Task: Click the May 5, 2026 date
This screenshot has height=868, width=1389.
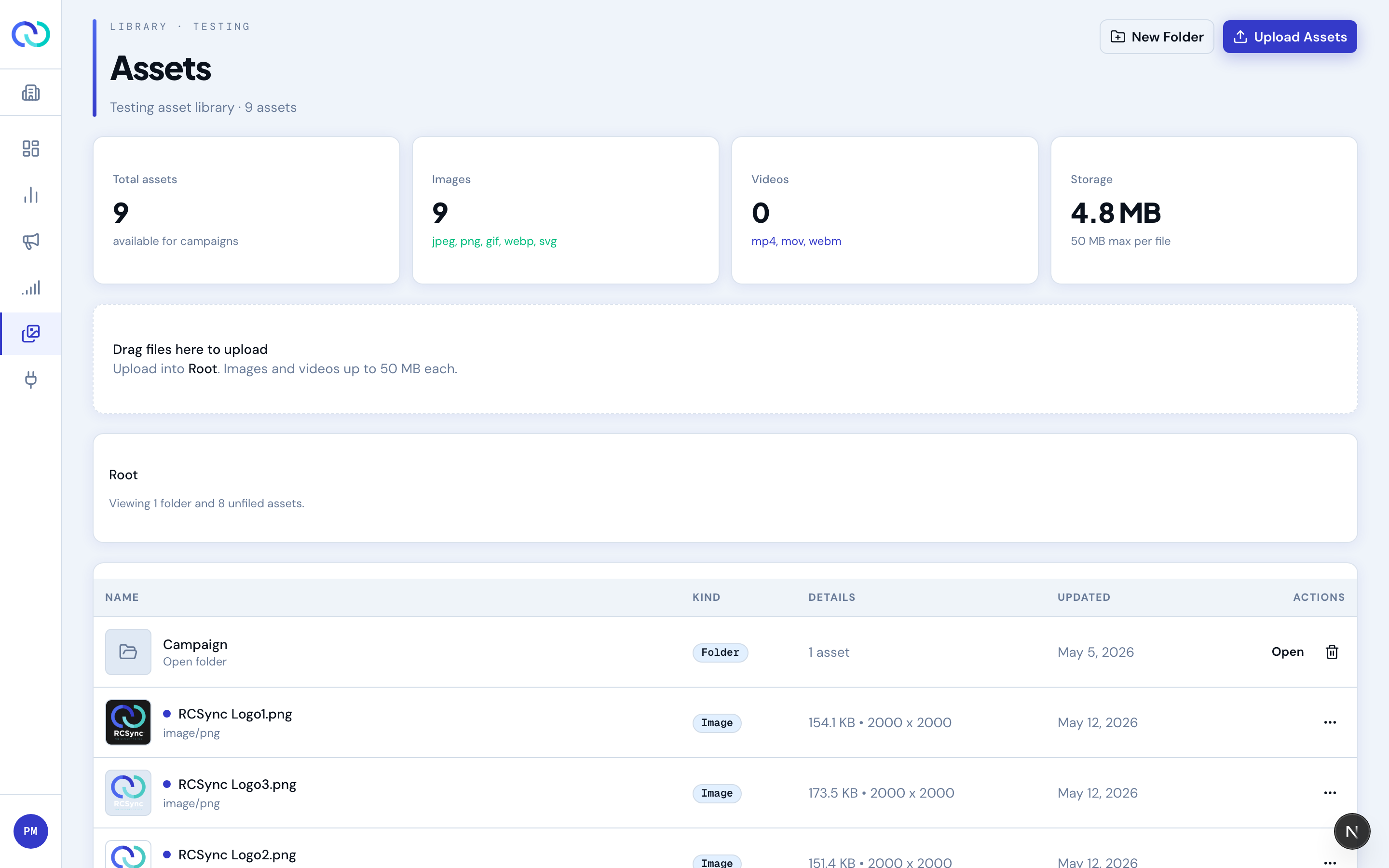Action: pyautogui.click(x=1096, y=652)
